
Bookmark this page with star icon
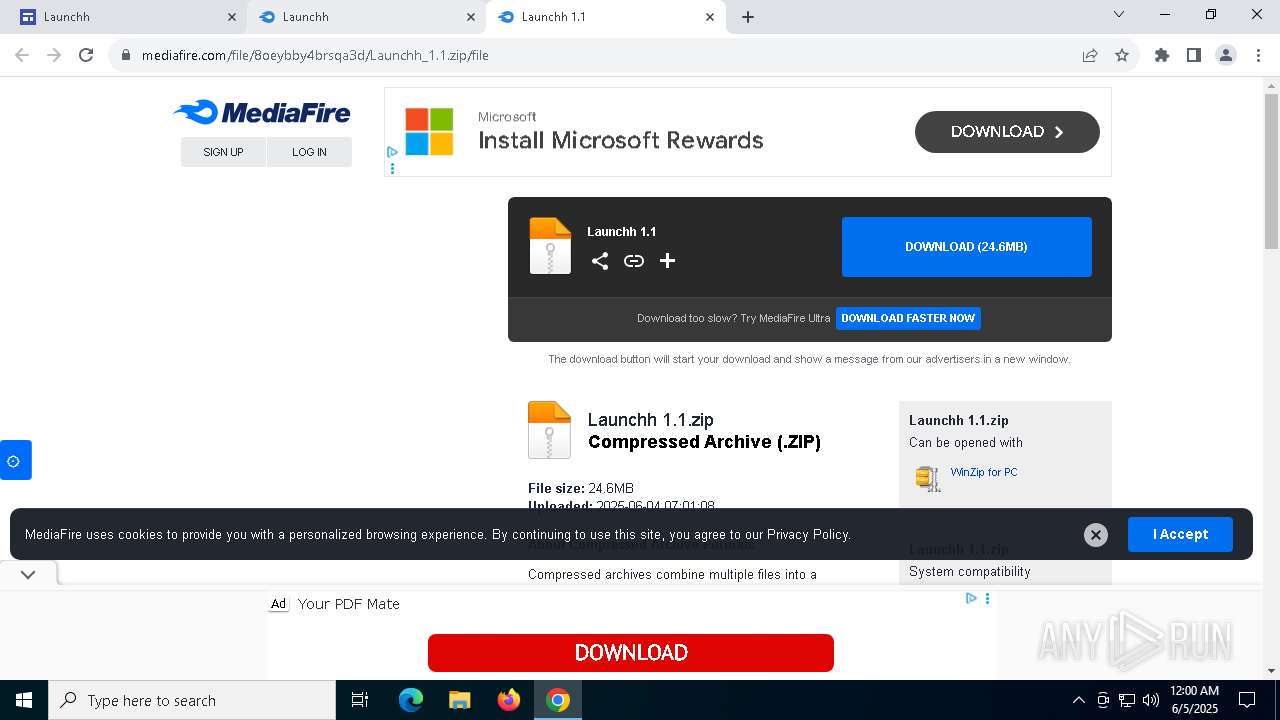(x=1122, y=55)
